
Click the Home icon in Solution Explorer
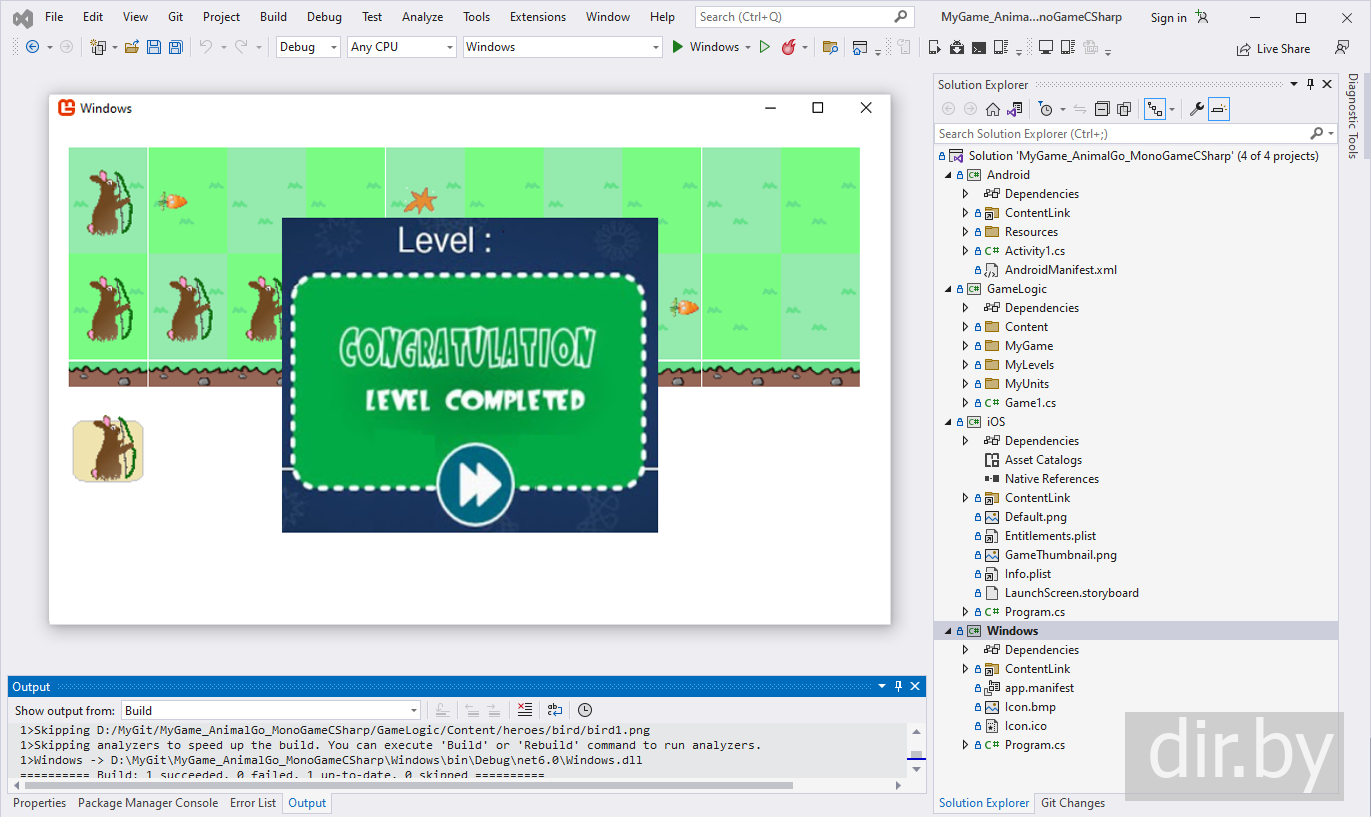pos(992,109)
